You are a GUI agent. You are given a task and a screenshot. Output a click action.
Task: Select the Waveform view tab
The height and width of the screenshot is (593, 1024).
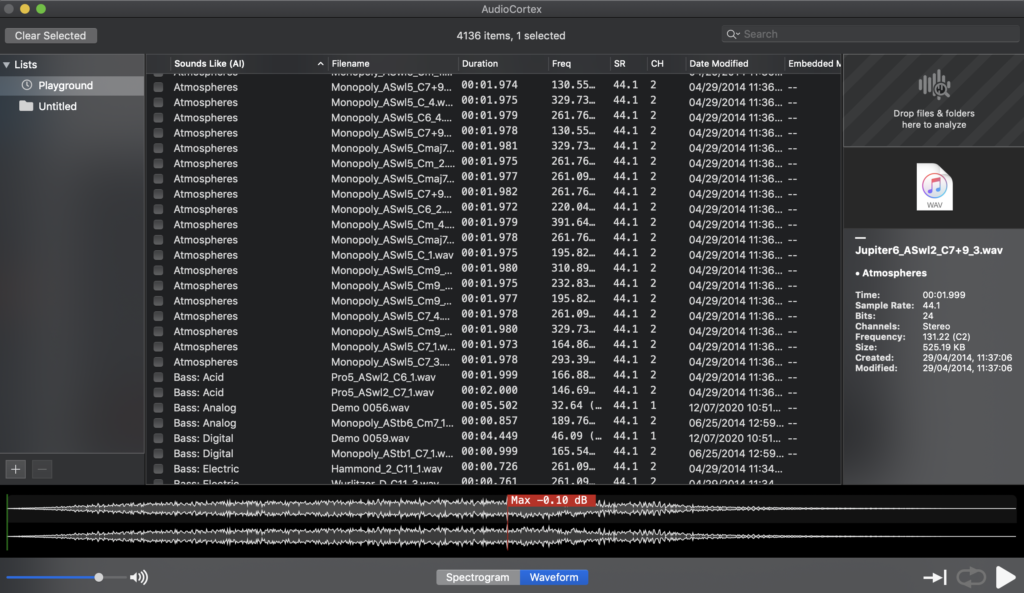tap(554, 577)
